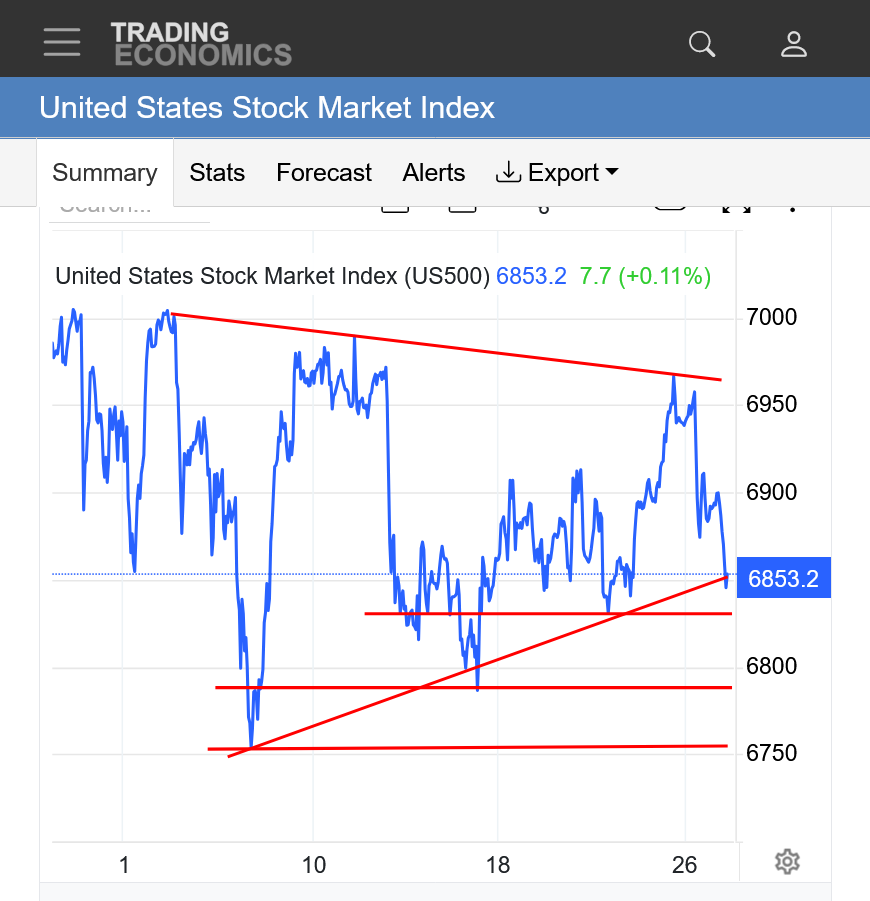870x901 pixels.
Task: Go to the Forecast tab
Action: (x=324, y=173)
